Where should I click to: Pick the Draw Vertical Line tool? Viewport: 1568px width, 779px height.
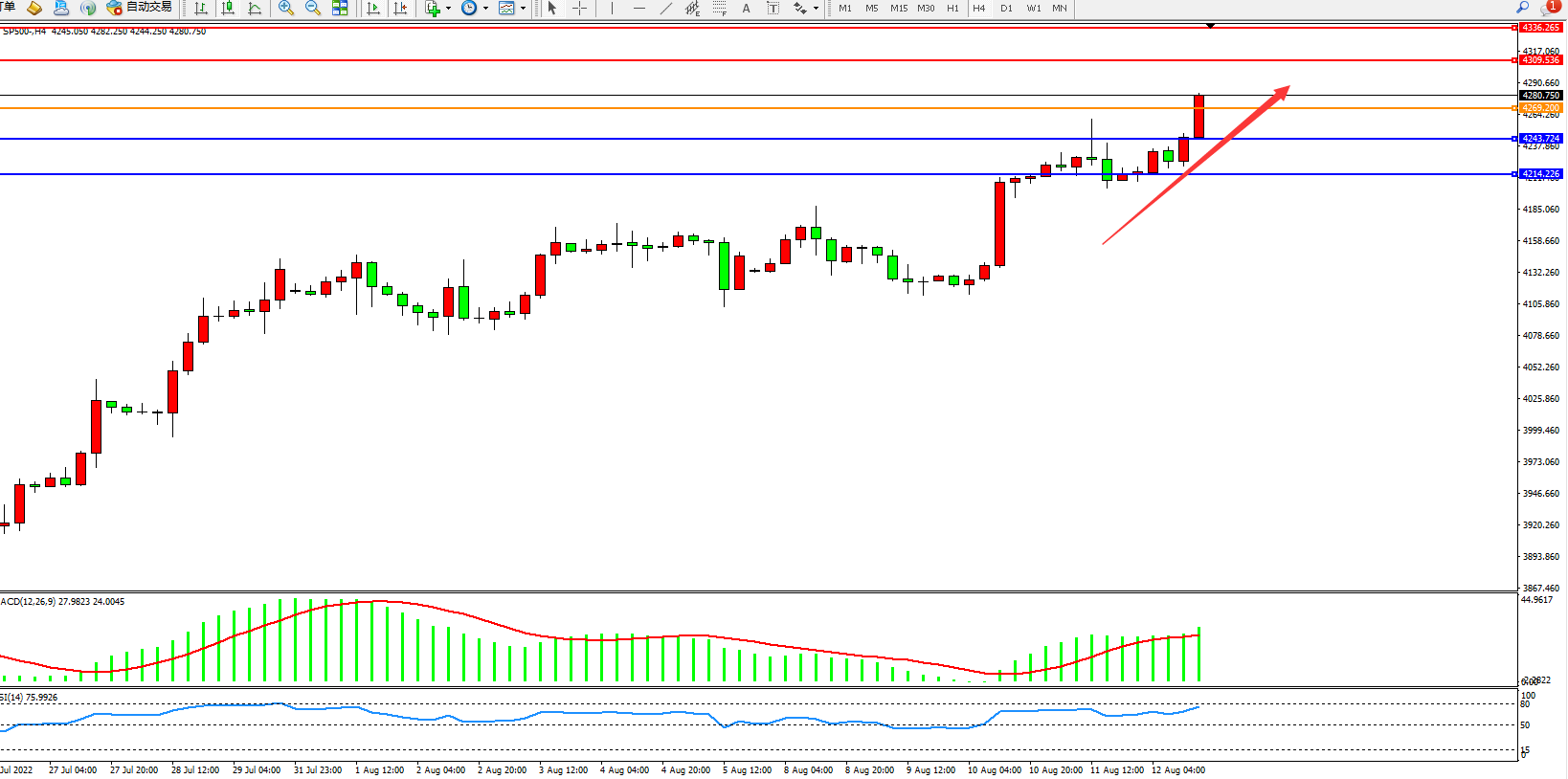point(612,8)
